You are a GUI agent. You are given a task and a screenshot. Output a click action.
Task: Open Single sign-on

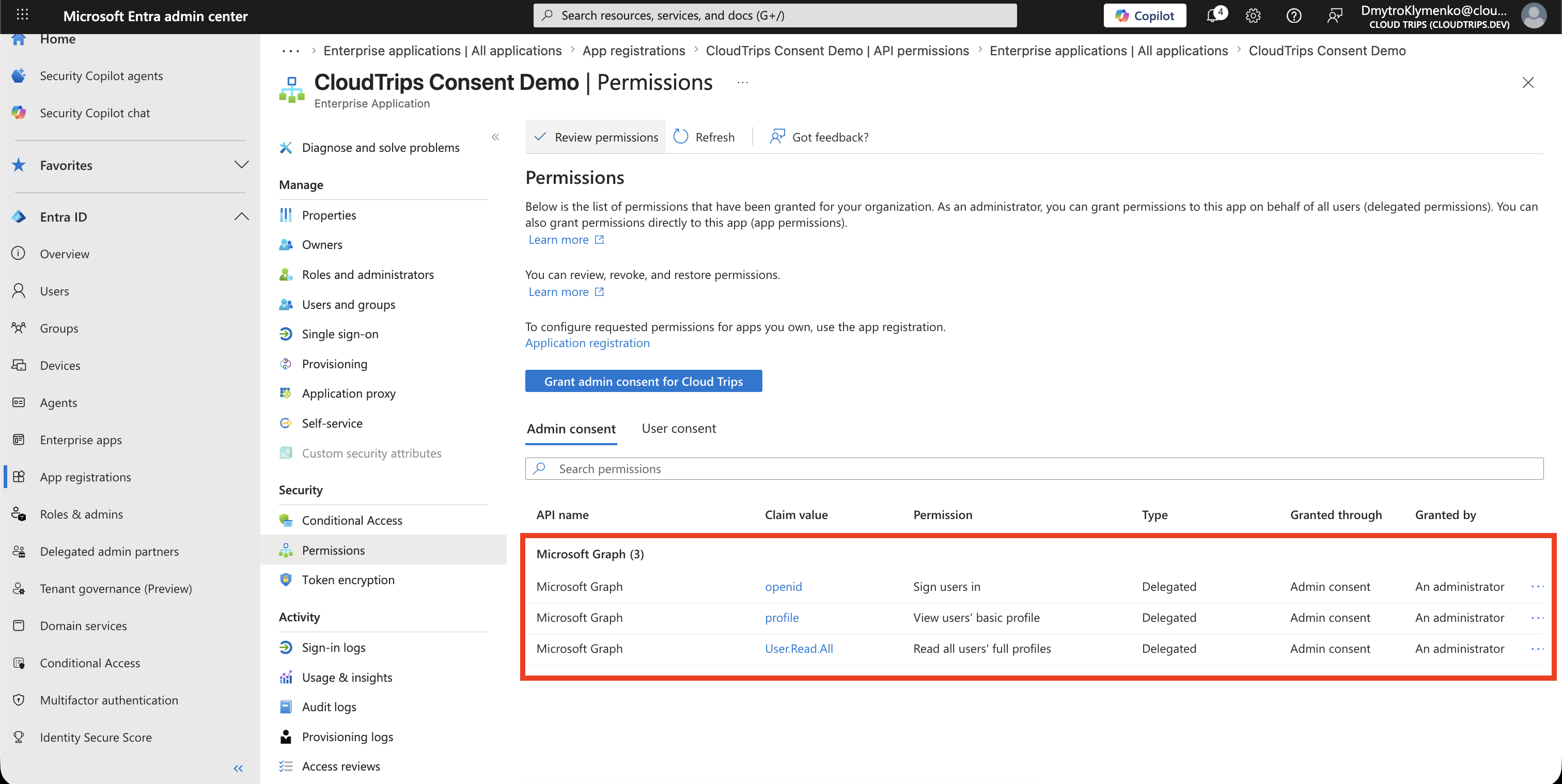pyautogui.click(x=340, y=334)
